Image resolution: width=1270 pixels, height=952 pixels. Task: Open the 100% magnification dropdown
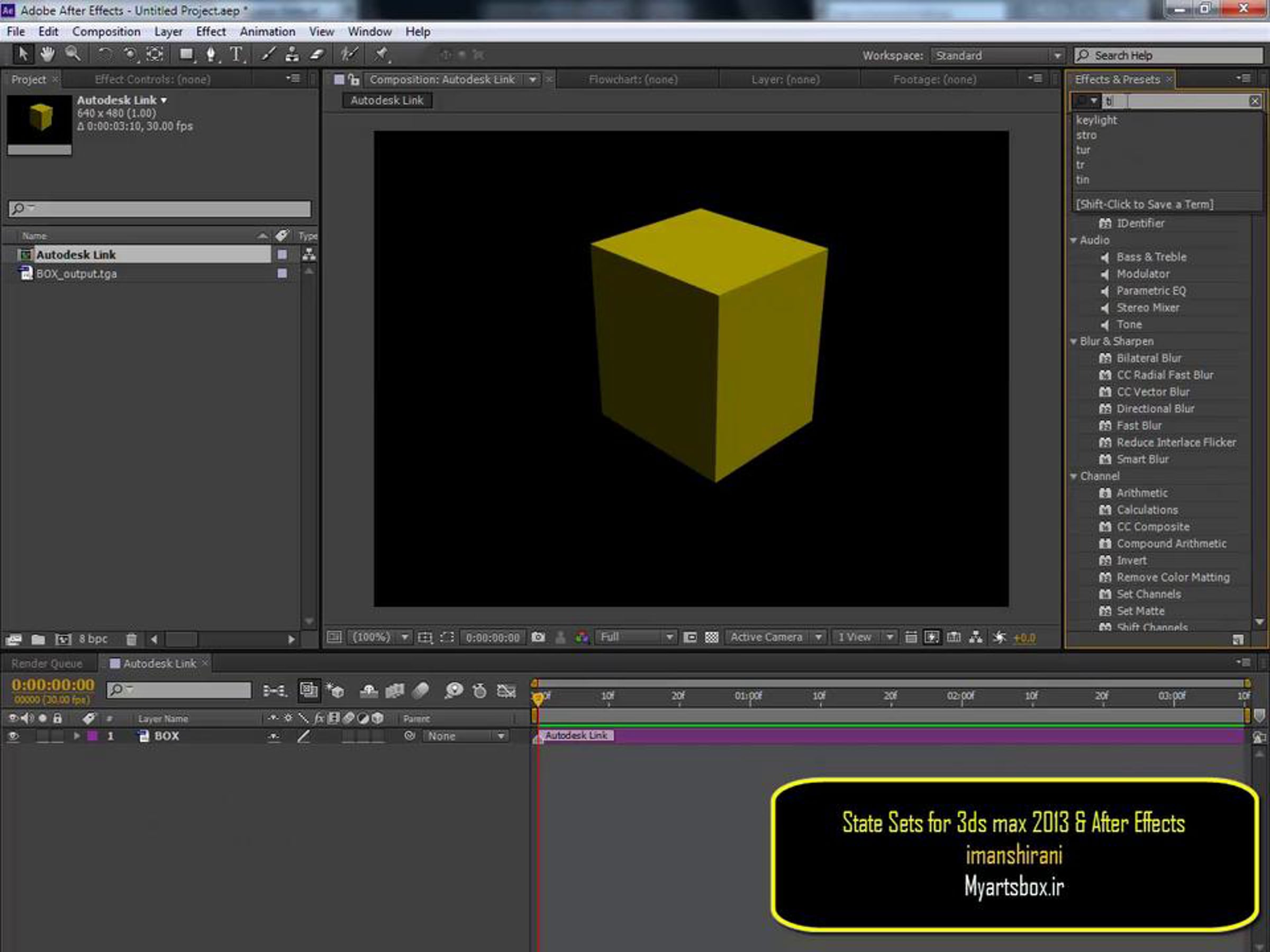point(380,637)
